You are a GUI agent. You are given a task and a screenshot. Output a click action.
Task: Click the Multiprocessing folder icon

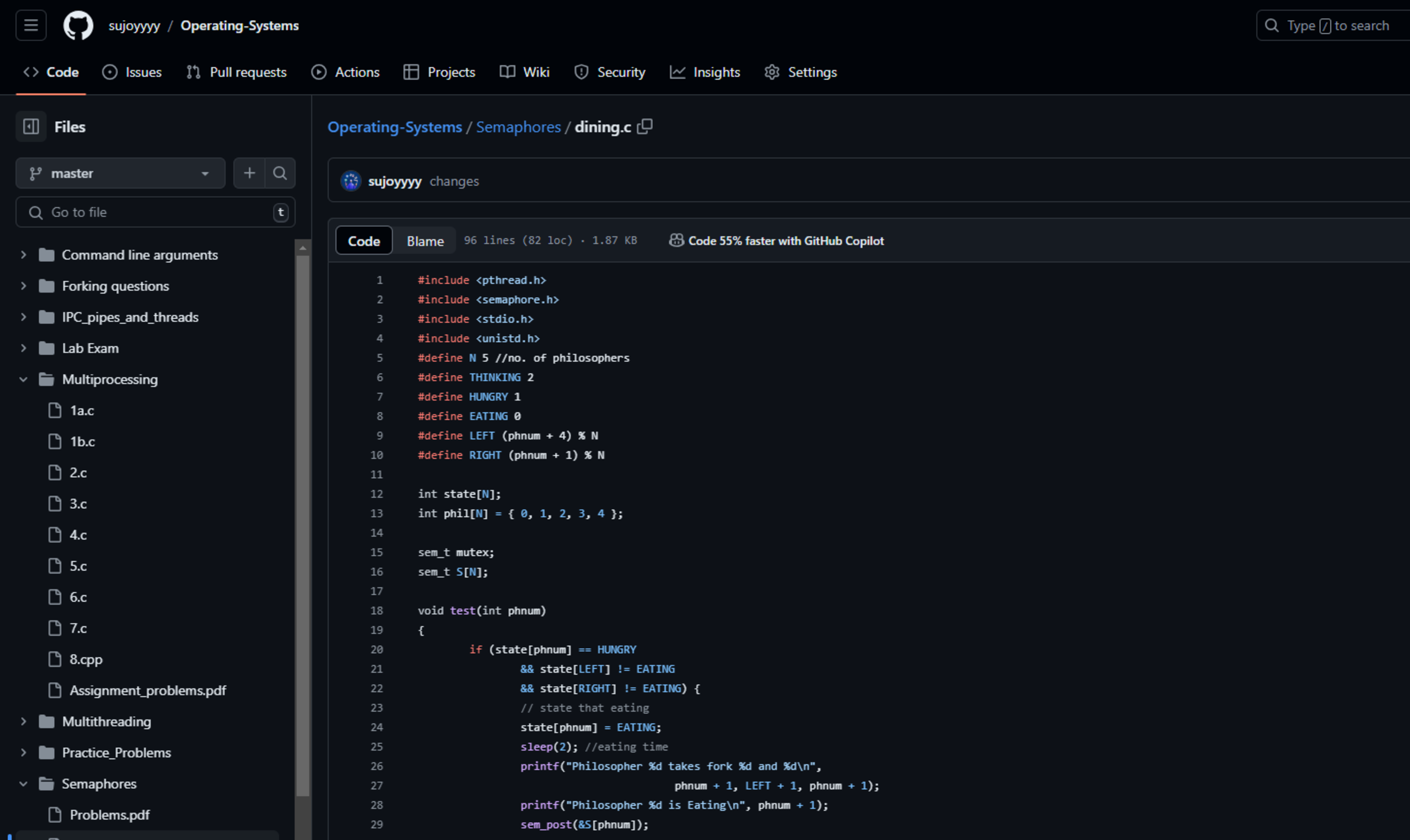point(47,380)
